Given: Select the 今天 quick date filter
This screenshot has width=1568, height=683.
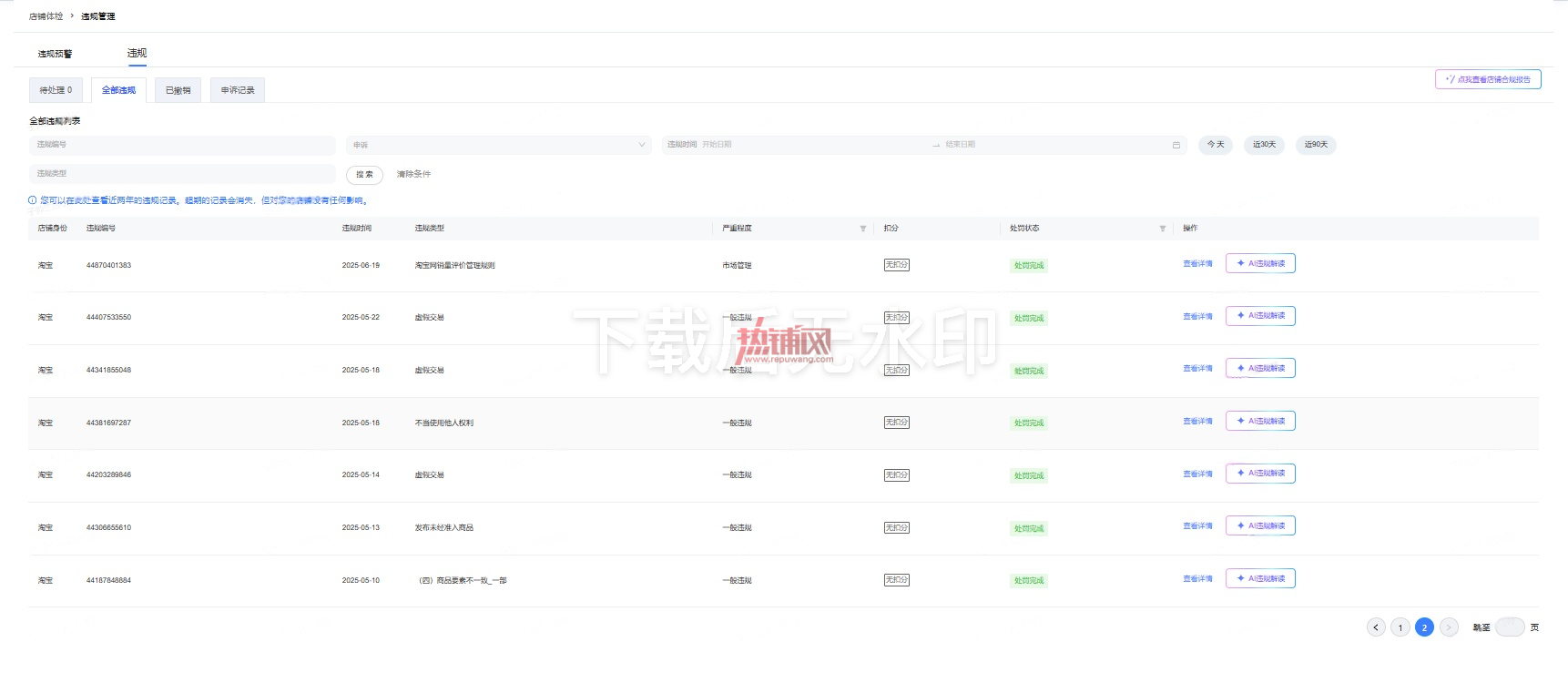Looking at the screenshot, I should [x=1216, y=145].
